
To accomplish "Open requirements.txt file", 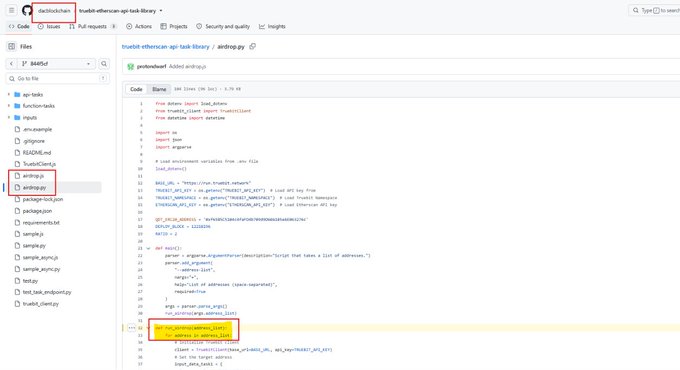I will click(x=41, y=223).
